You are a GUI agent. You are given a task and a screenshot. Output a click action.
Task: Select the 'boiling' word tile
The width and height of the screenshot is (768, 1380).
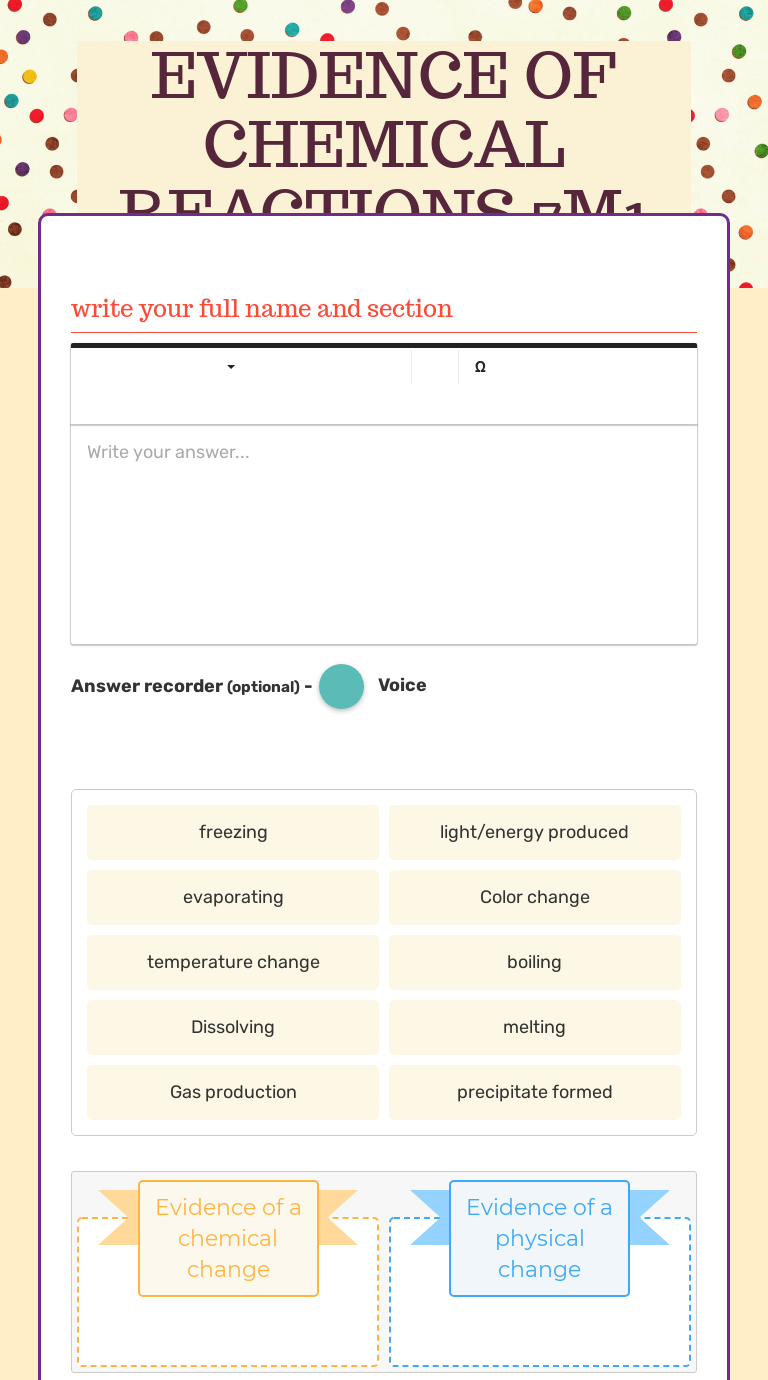point(534,962)
